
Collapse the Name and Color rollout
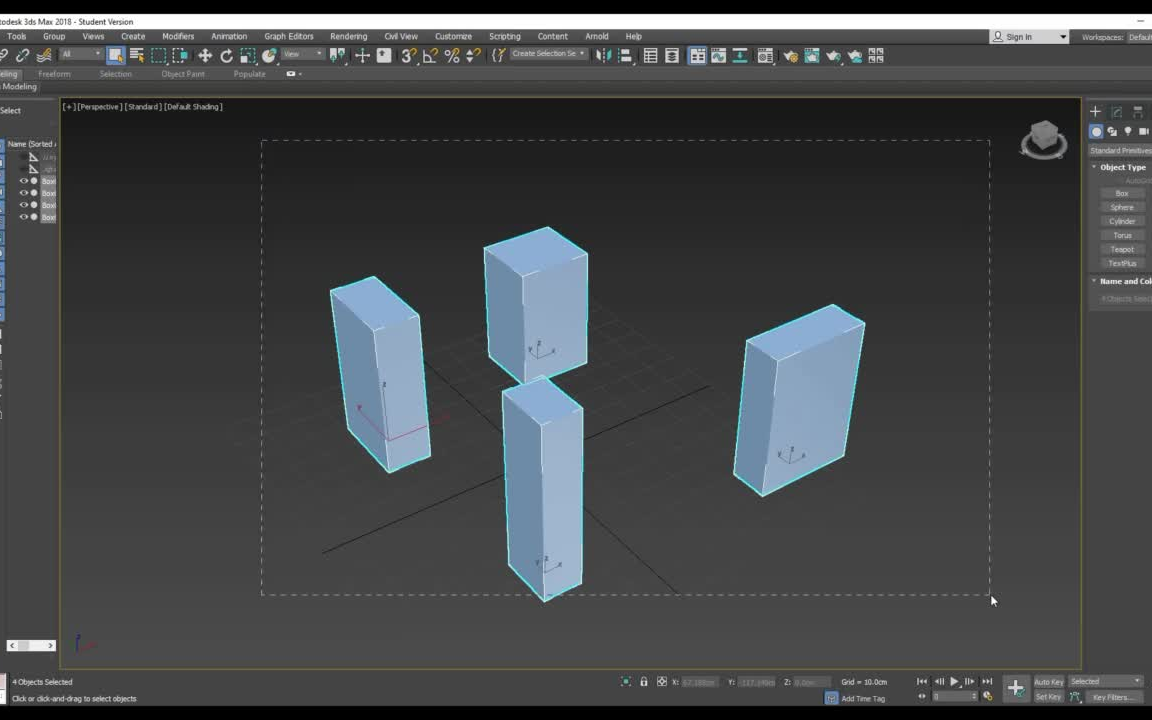point(1094,281)
